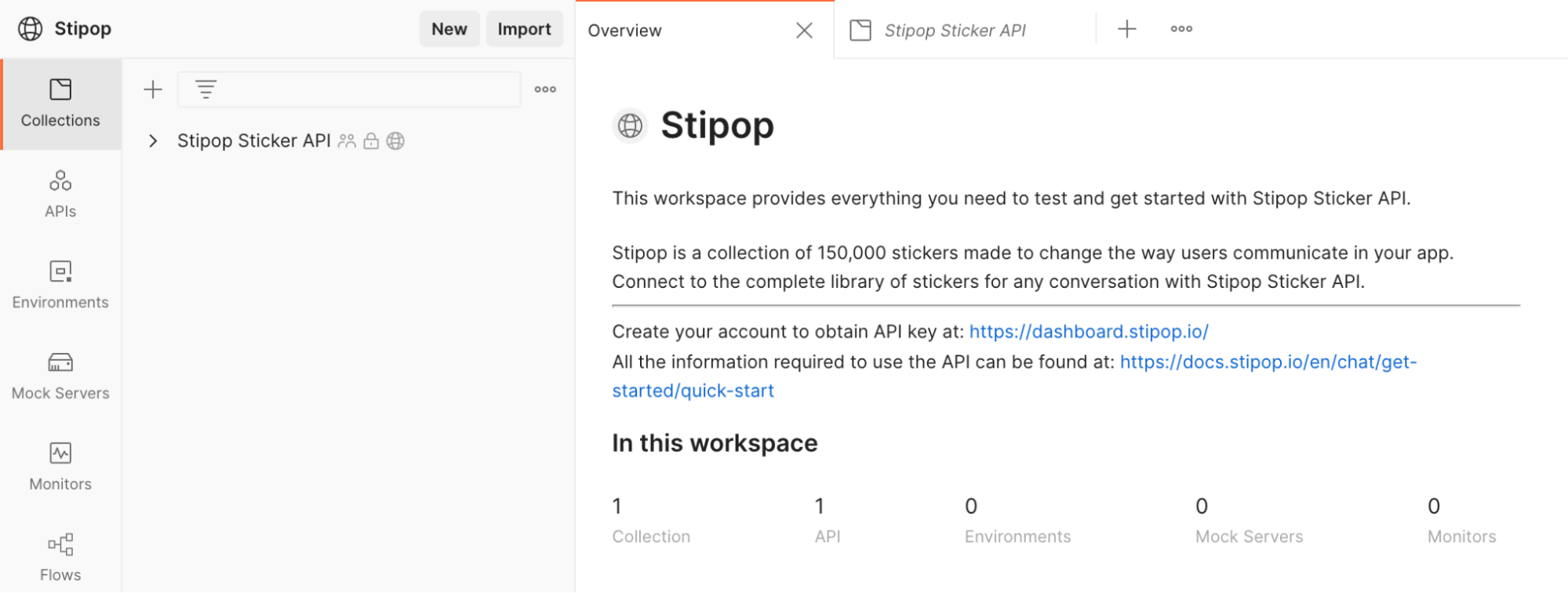This screenshot has width=1568, height=593.
Task: Click the New button
Action: [449, 29]
